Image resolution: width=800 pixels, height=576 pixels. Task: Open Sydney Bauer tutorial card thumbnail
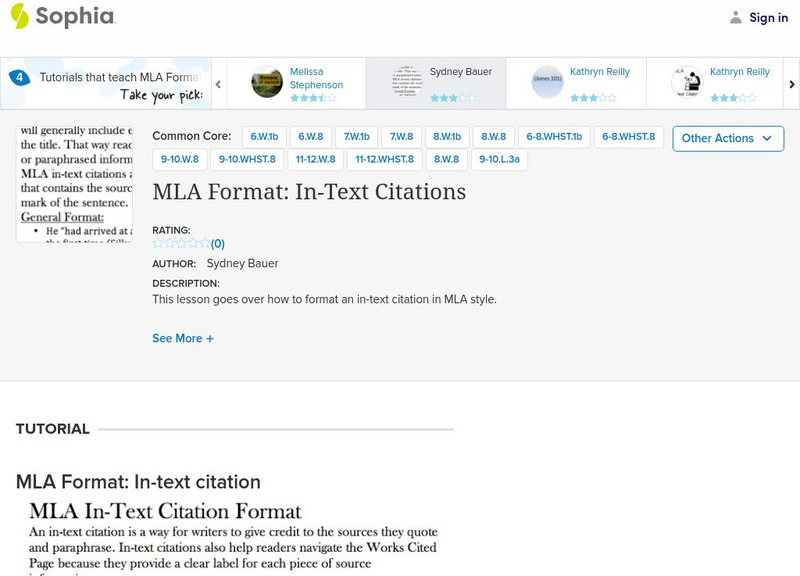(x=407, y=82)
